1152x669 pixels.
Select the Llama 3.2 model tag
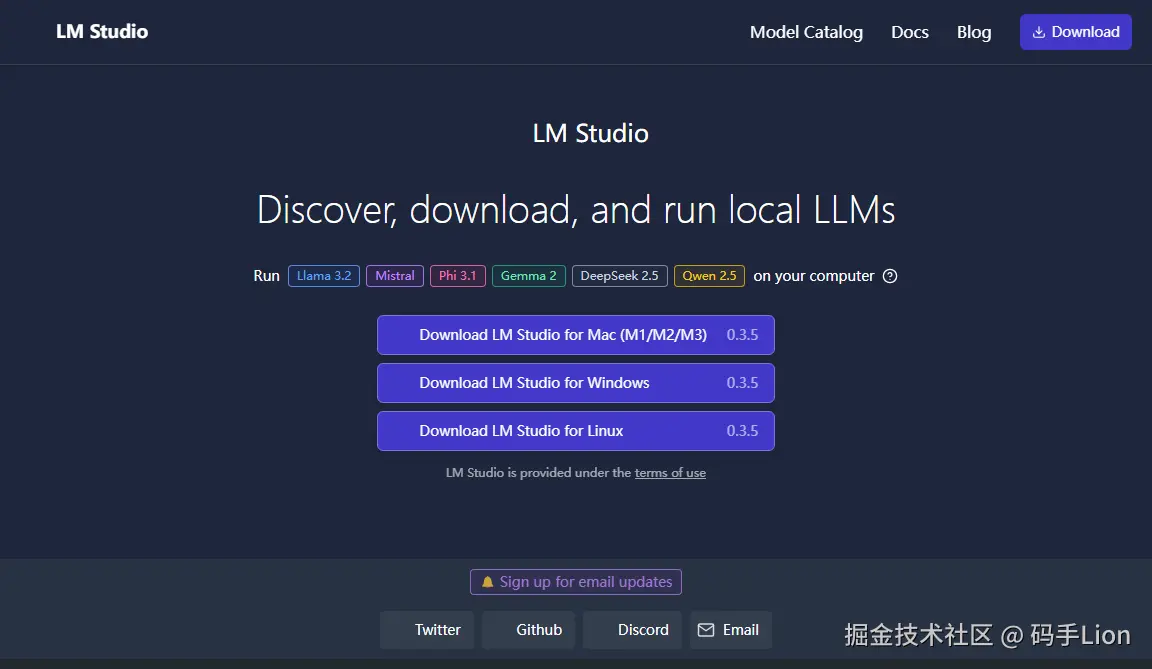[x=323, y=276]
